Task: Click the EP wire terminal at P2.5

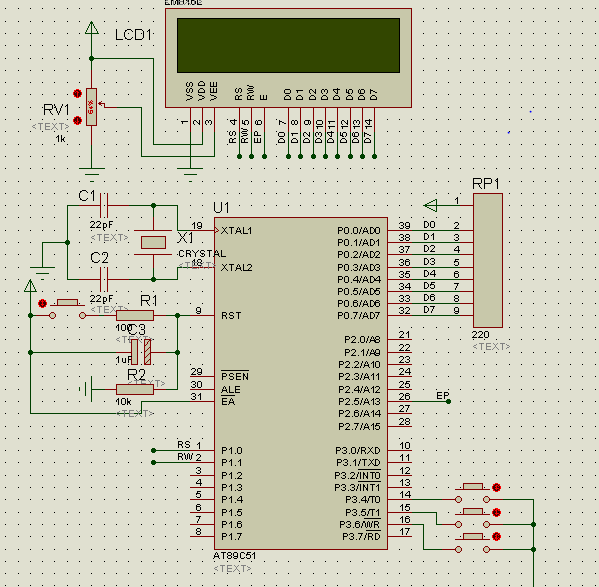Action: point(448,401)
